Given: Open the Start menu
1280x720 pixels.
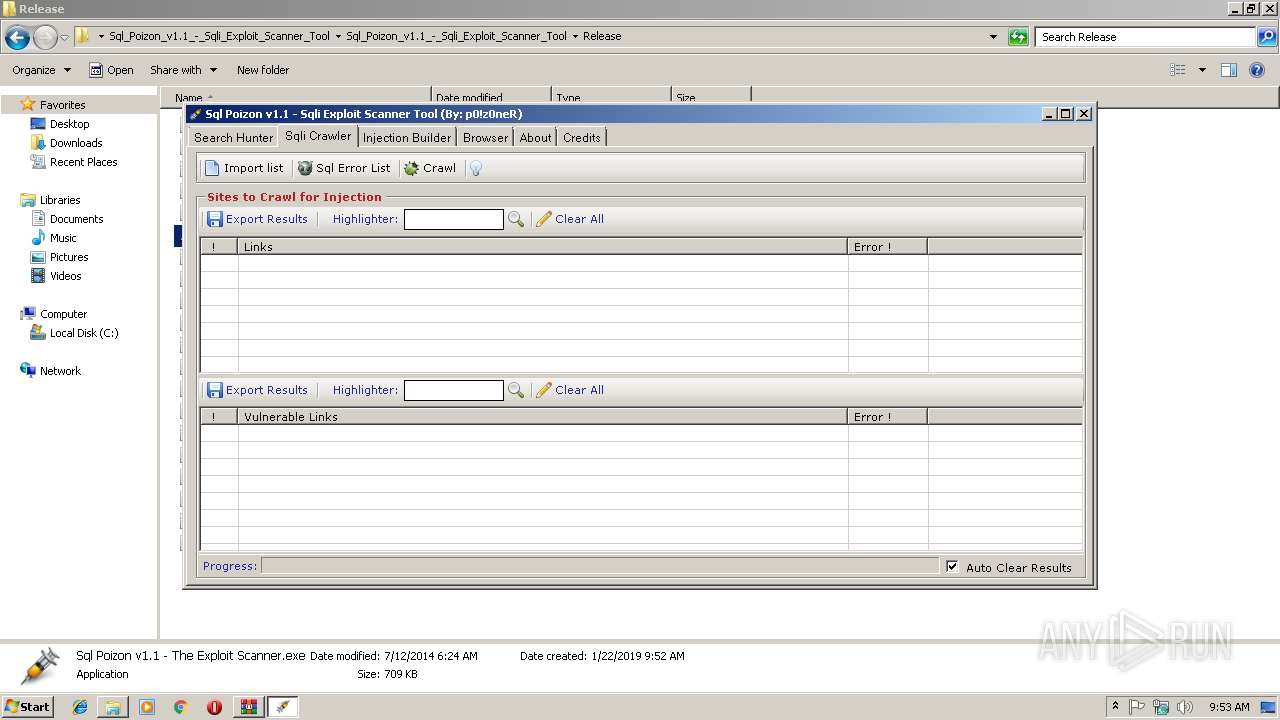Looking at the screenshot, I should (27, 706).
